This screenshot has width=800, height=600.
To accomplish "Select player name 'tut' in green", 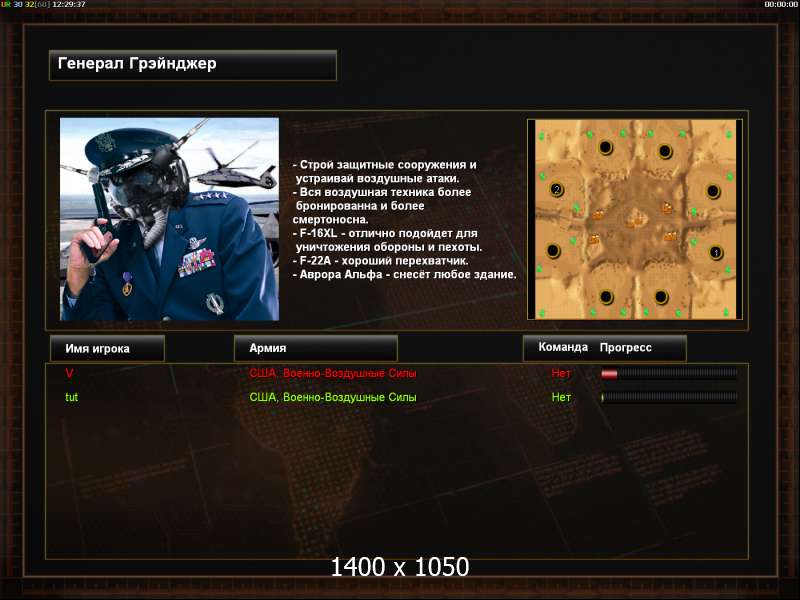I will [x=71, y=397].
